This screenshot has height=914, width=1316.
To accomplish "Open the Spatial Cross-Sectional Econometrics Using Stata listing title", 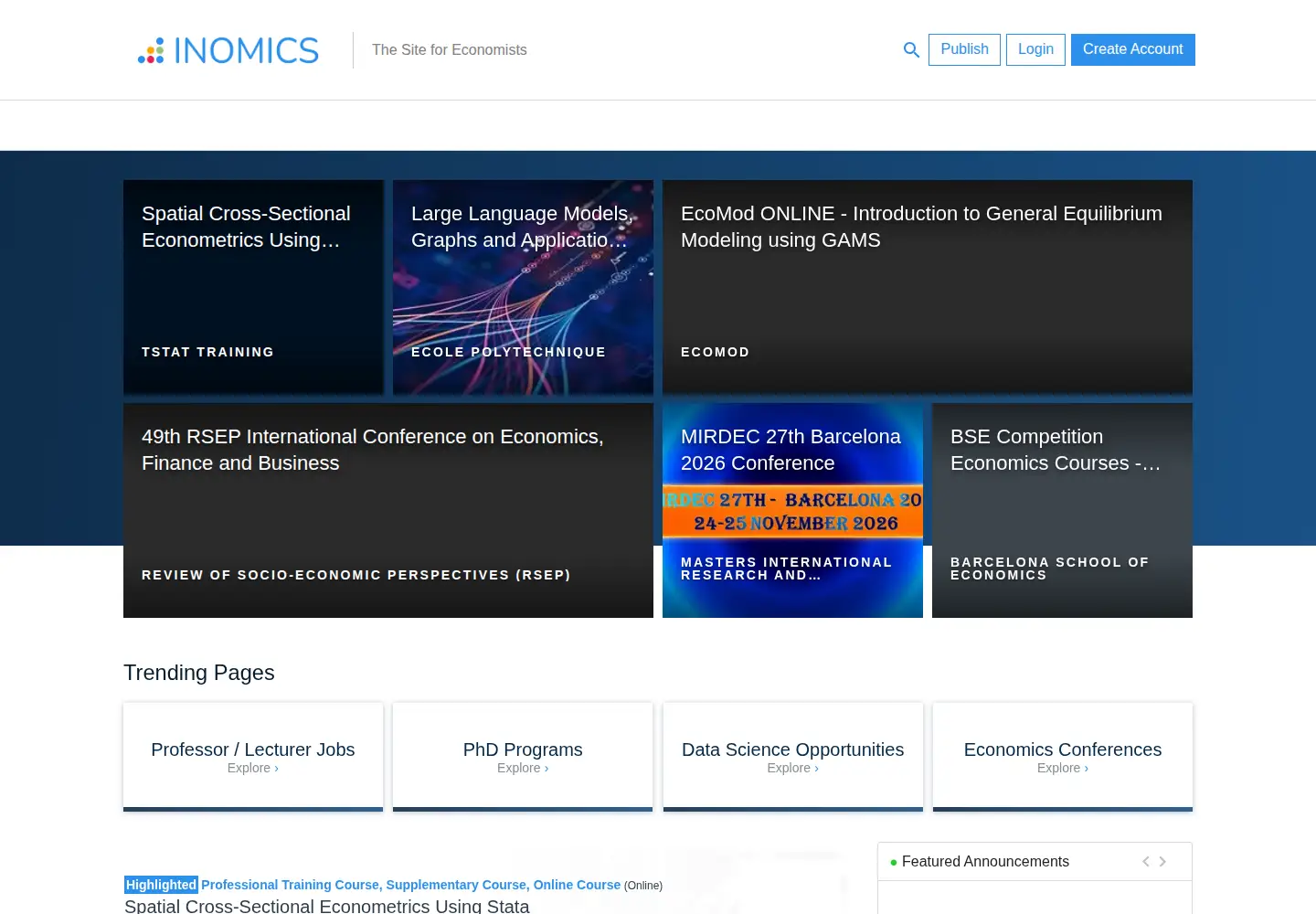I will pyautogui.click(x=327, y=906).
